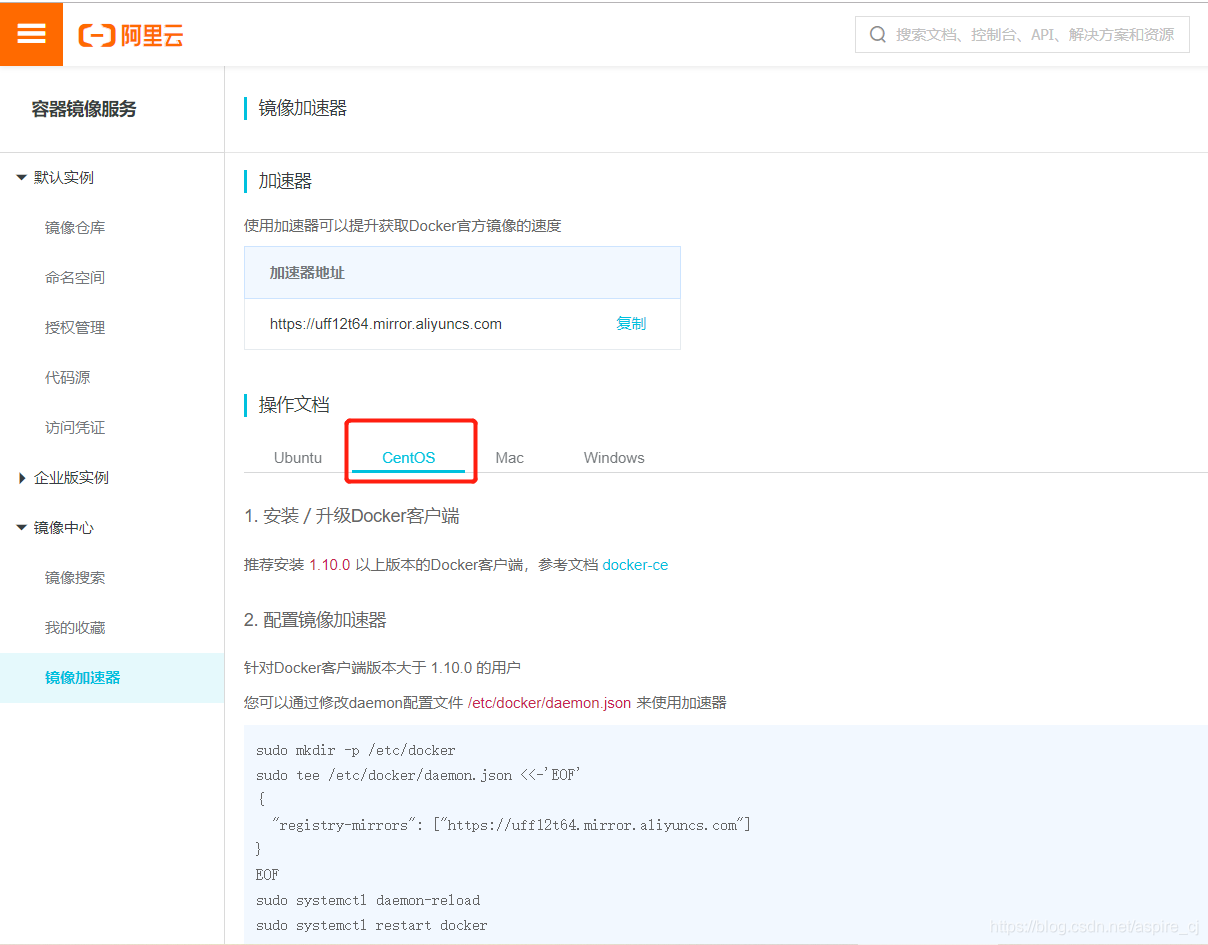This screenshot has width=1208, height=945.
Task: Open 访问凭证 in the sidebar
Action: pos(75,428)
